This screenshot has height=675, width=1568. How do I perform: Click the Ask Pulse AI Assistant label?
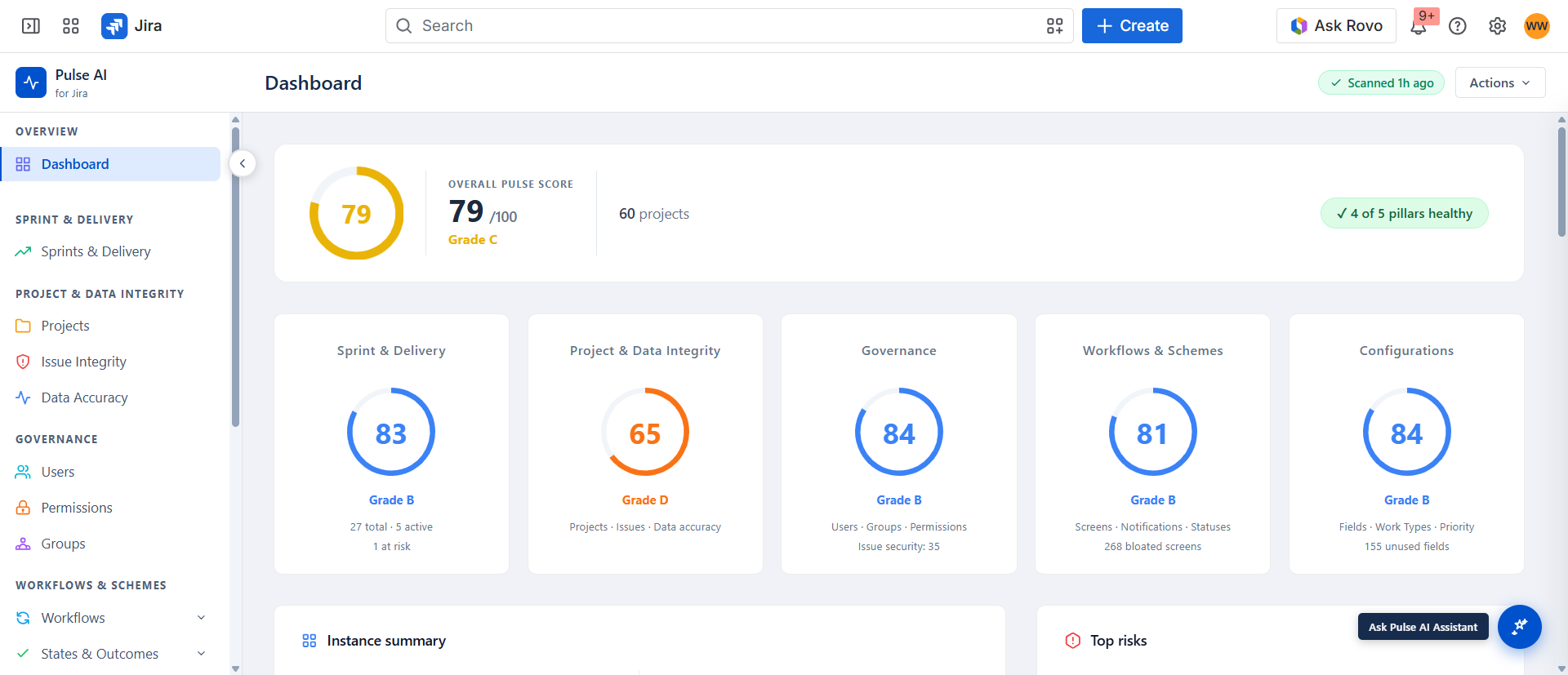point(1423,627)
